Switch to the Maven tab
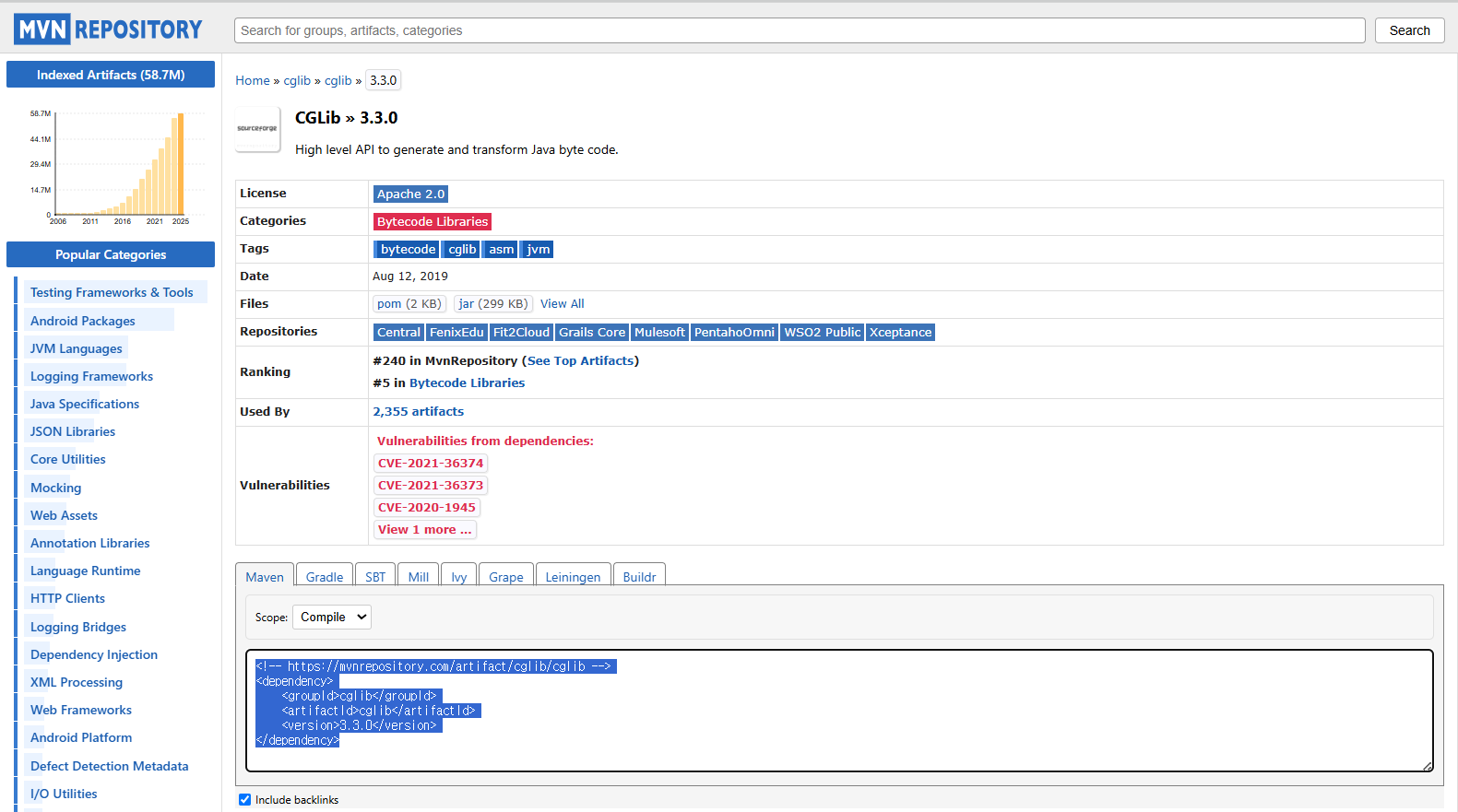 pos(265,577)
